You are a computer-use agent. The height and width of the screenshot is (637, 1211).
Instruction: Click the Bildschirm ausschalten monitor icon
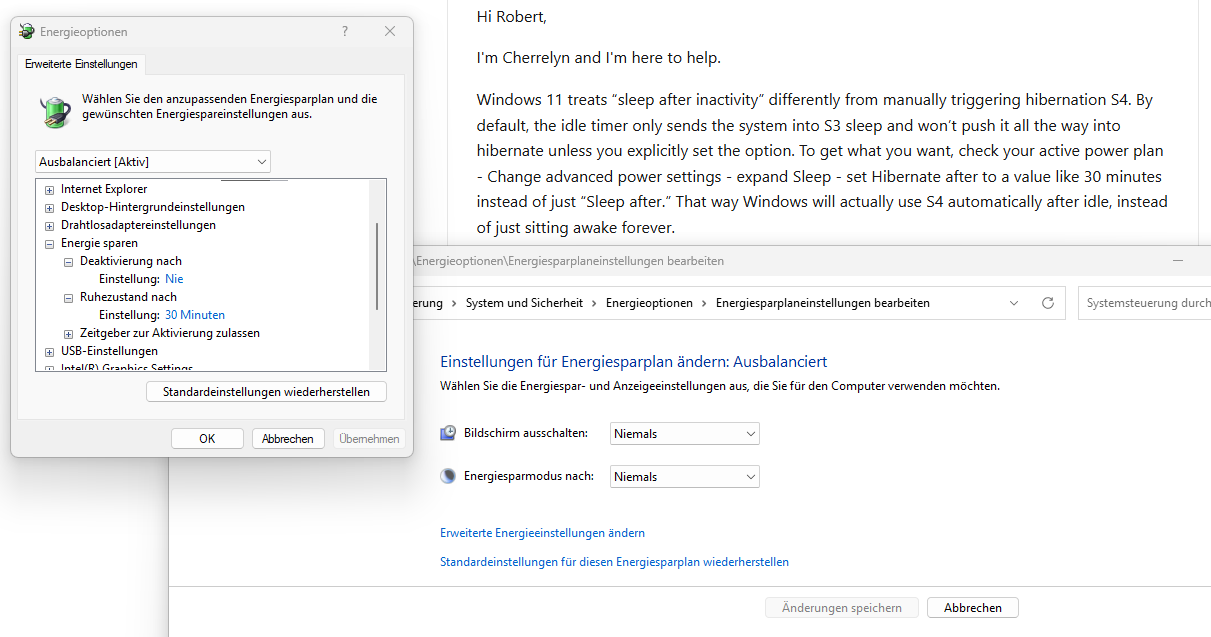tap(448, 433)
